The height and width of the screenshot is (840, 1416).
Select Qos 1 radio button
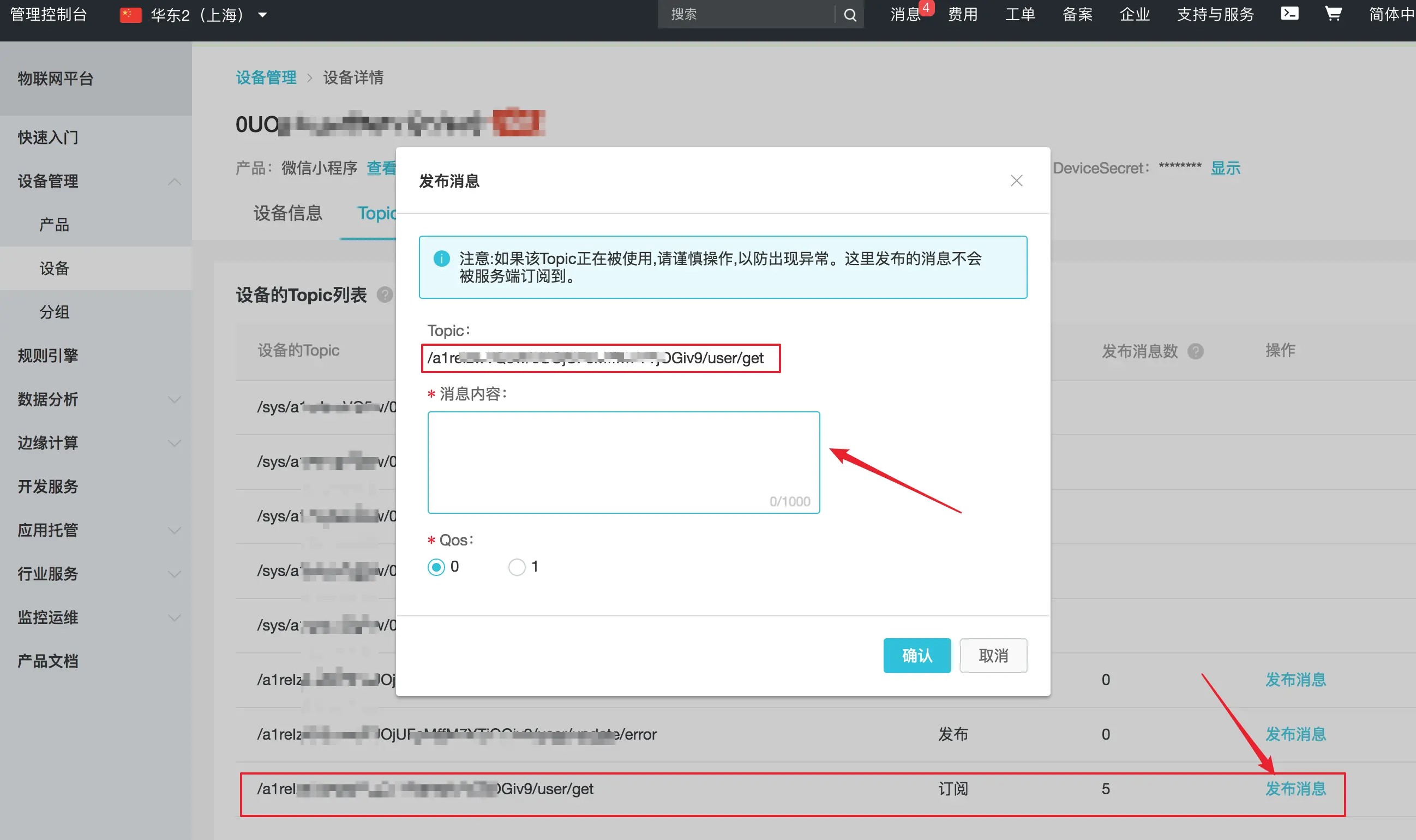(517, 567)
